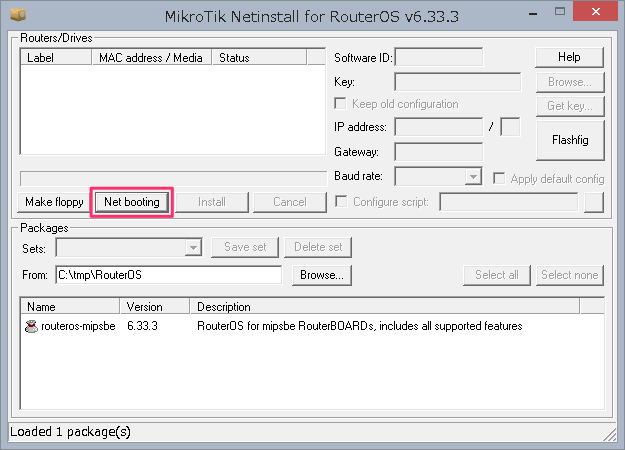Tick the Configure script checkbox
This screenshot has width=625, height=450.
341,201
